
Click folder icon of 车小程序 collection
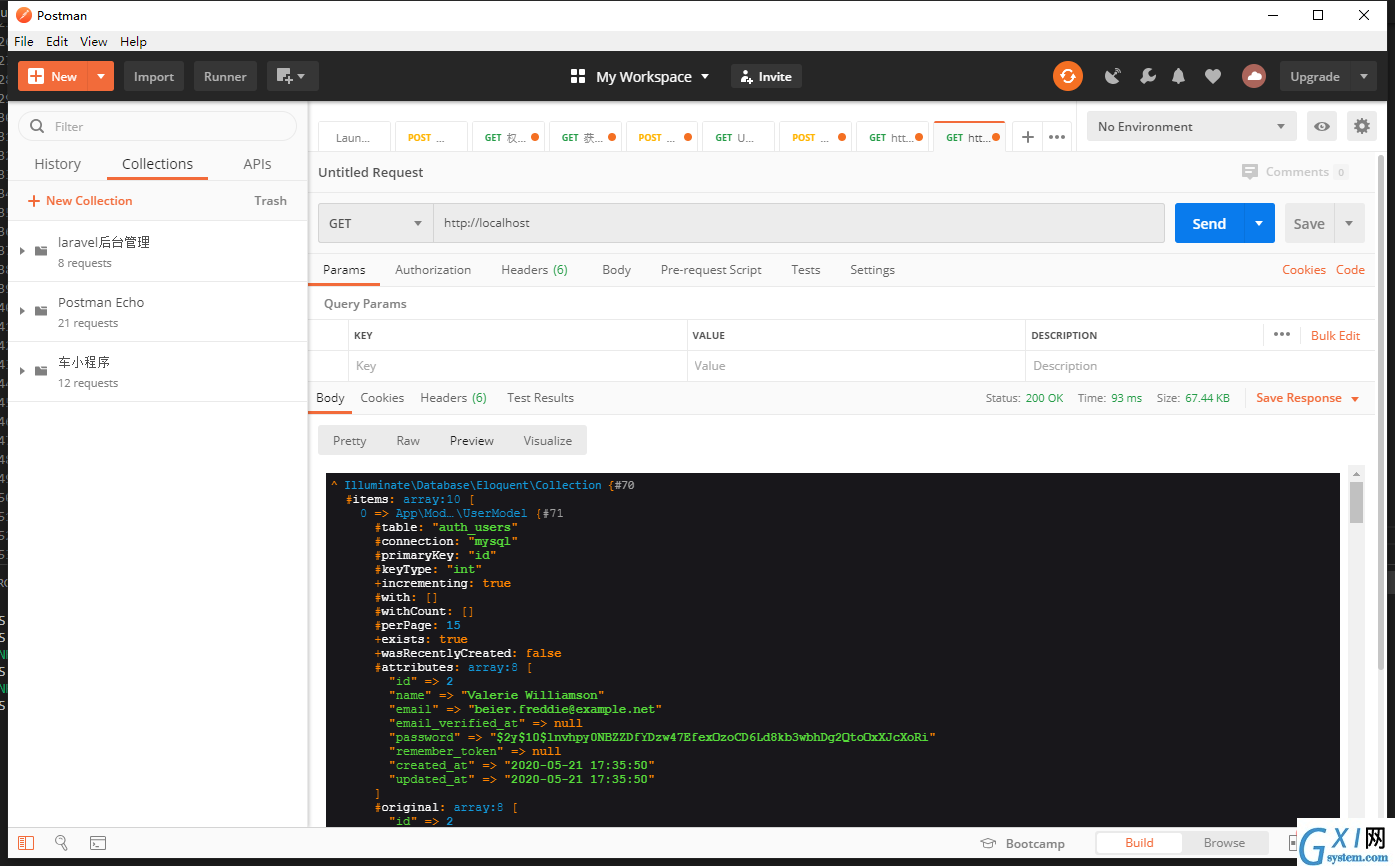[41, 371]
